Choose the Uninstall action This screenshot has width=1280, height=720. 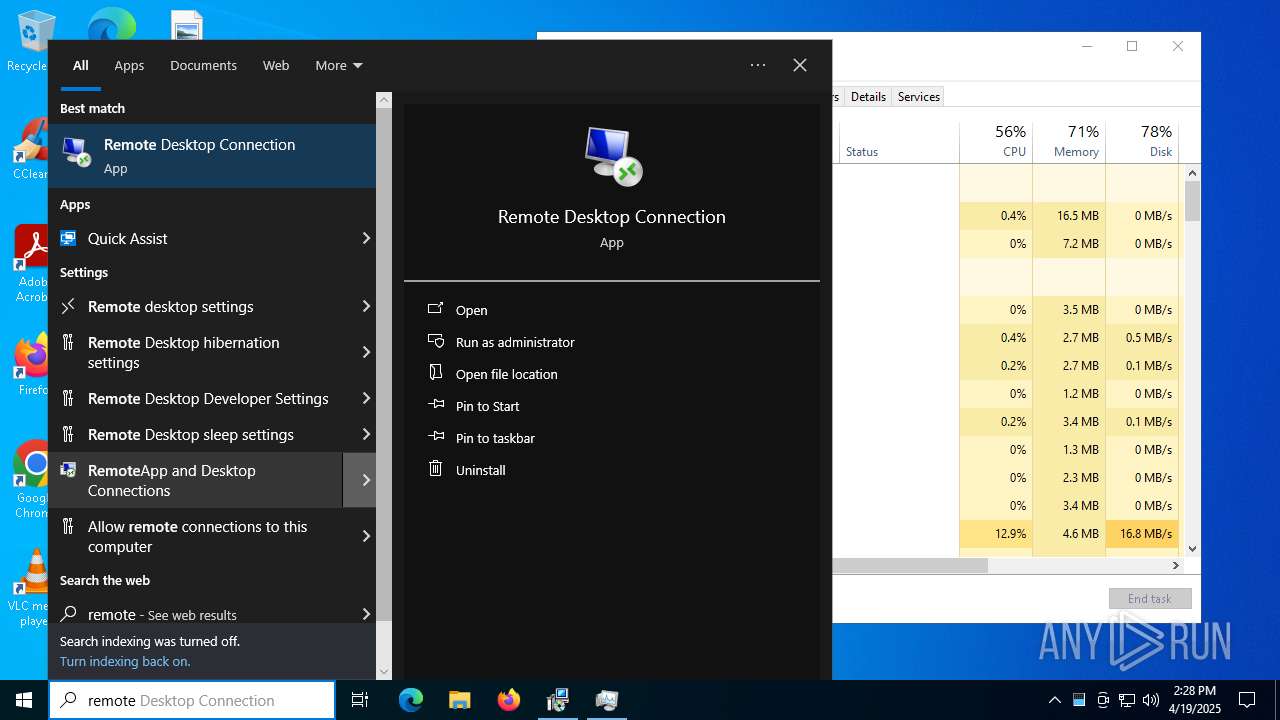(481, 470)
